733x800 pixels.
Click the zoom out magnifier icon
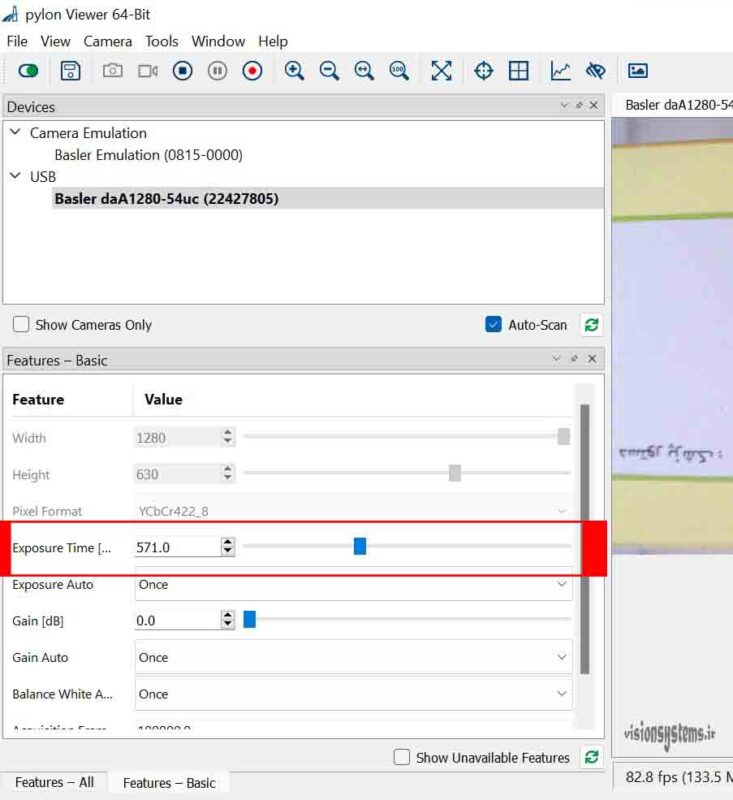pyautogui.click(x=329, y=70)
